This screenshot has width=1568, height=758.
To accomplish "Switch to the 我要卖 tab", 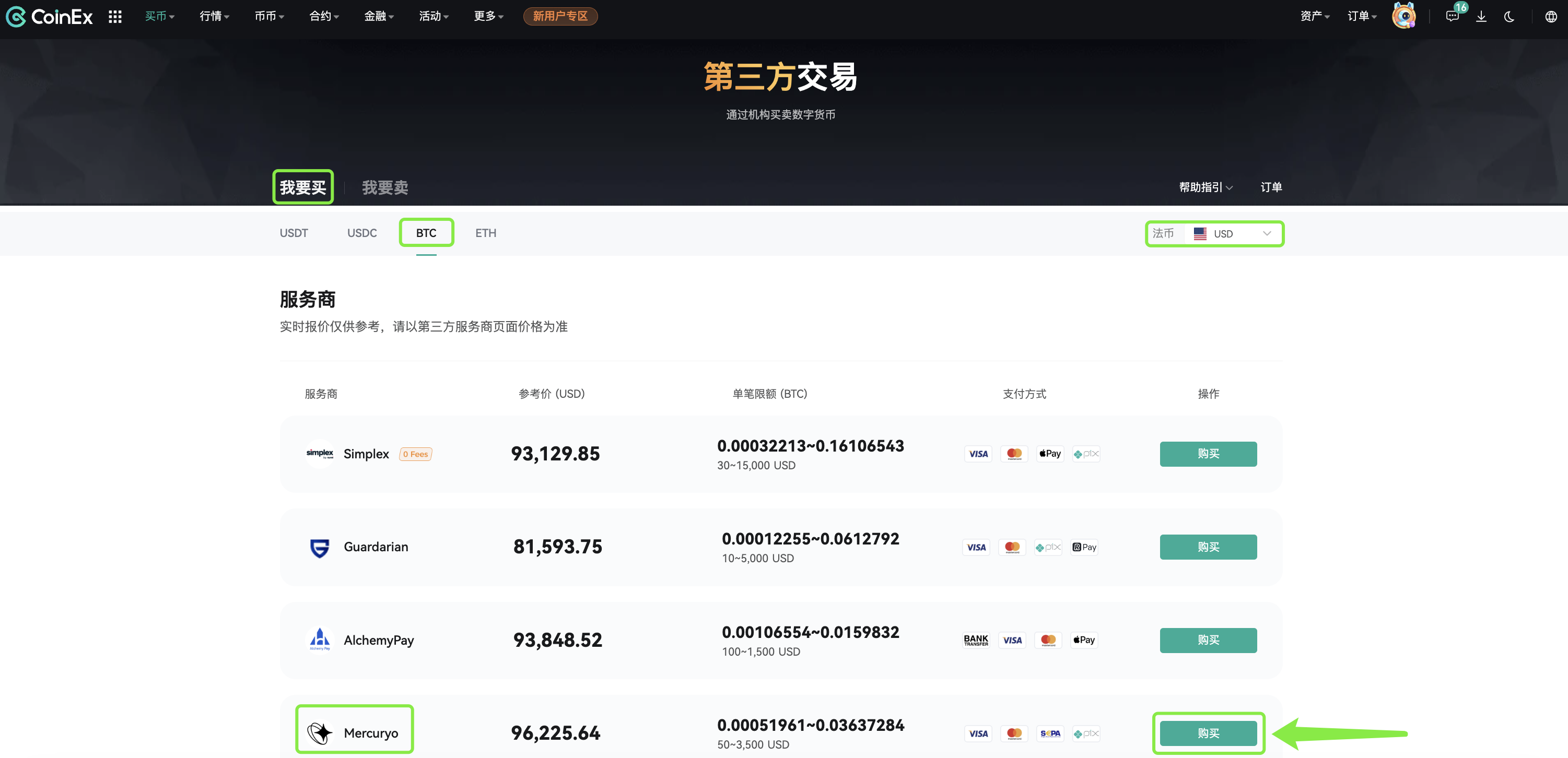I will tap(383, 187).
